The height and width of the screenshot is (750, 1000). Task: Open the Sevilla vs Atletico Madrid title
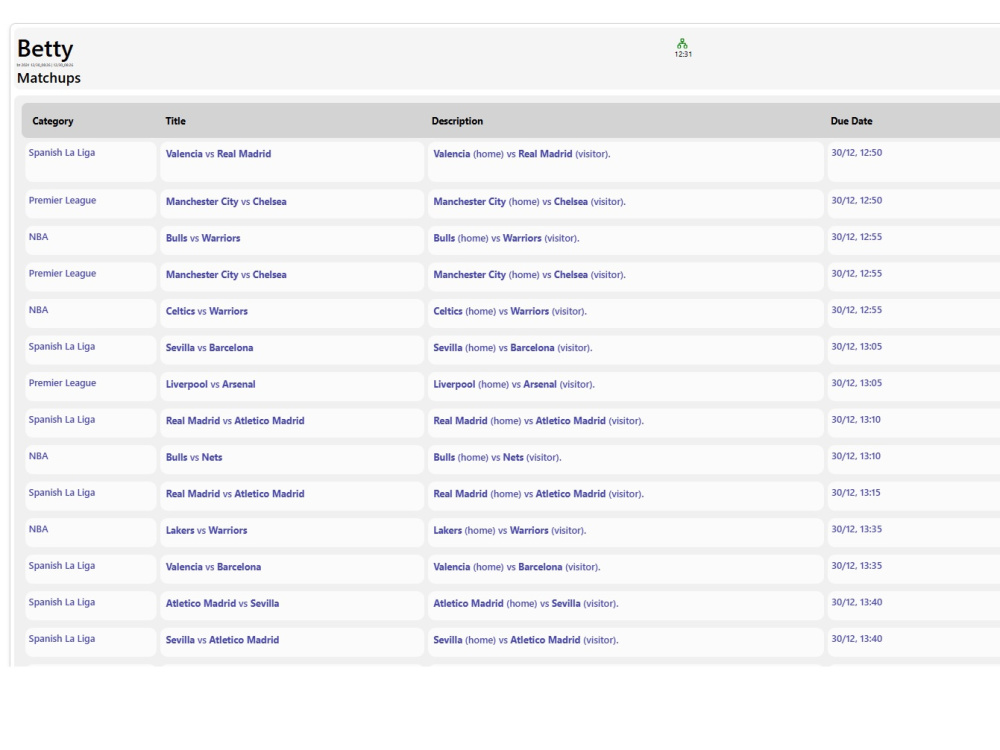[x=222, y=640]
